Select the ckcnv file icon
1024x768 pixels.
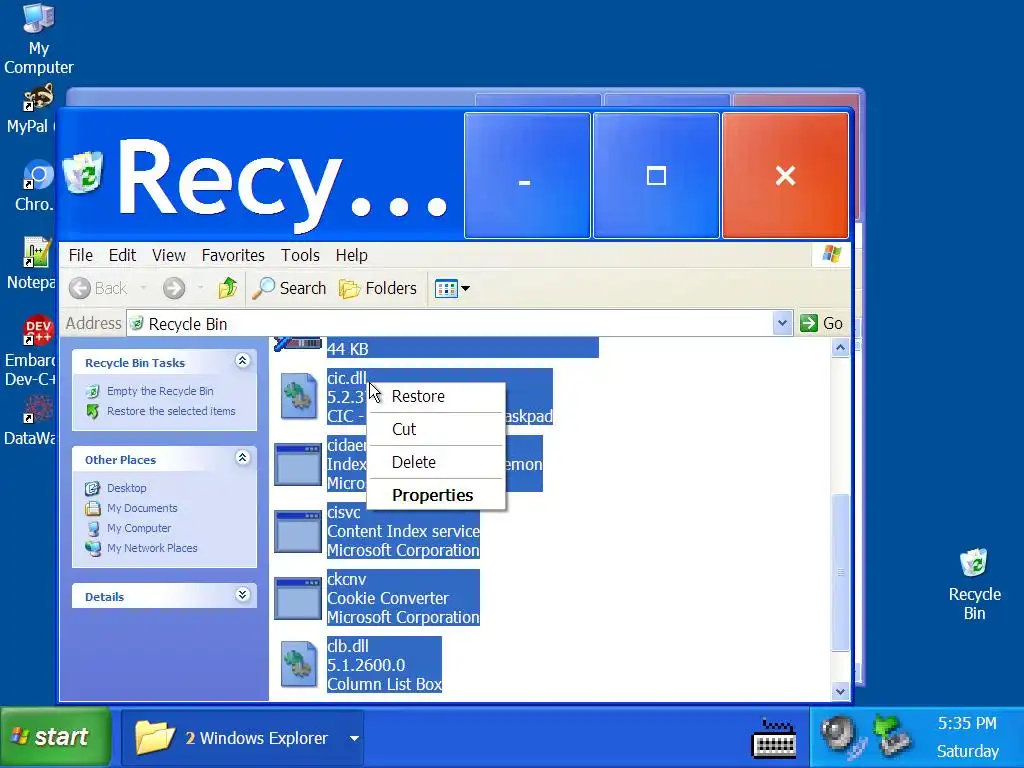pyautogui.click(x=298, y=599)
